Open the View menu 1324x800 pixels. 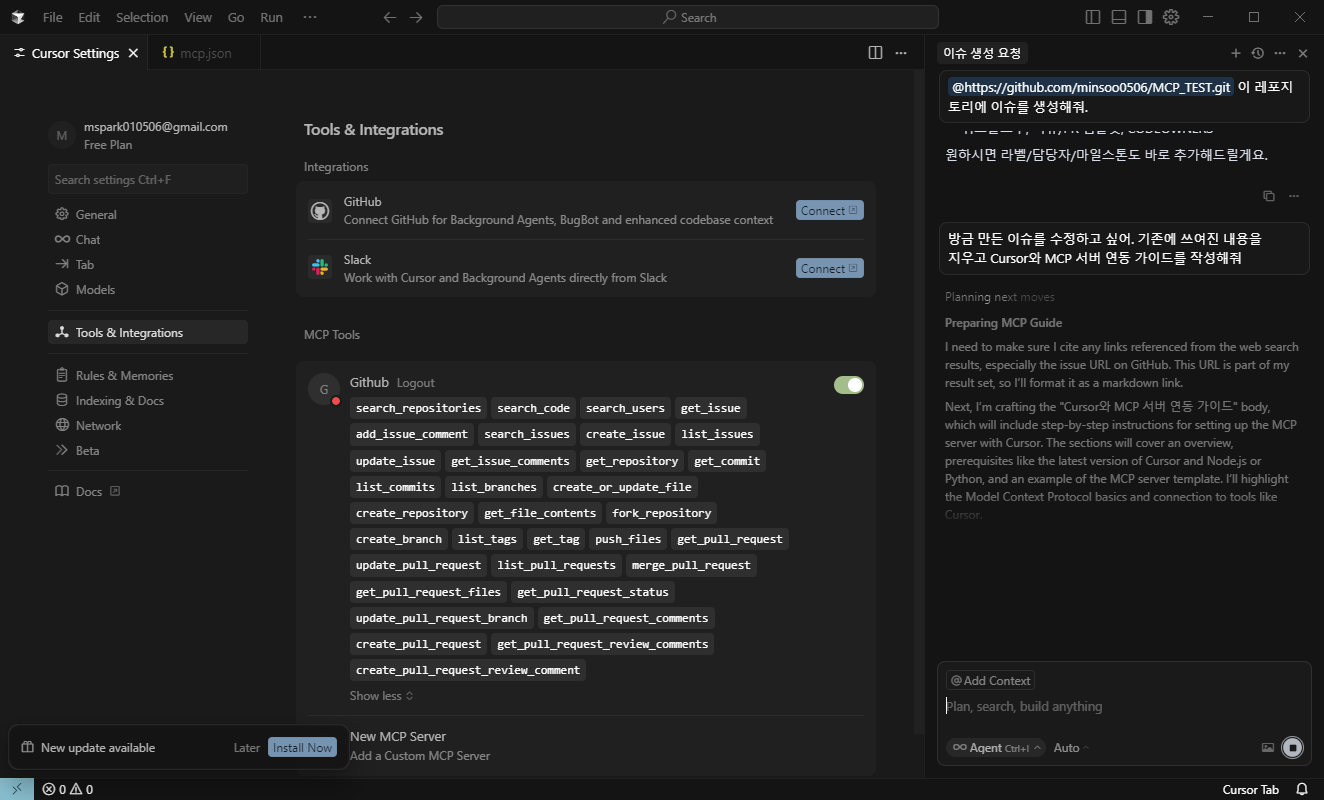(x=198, y=17)
